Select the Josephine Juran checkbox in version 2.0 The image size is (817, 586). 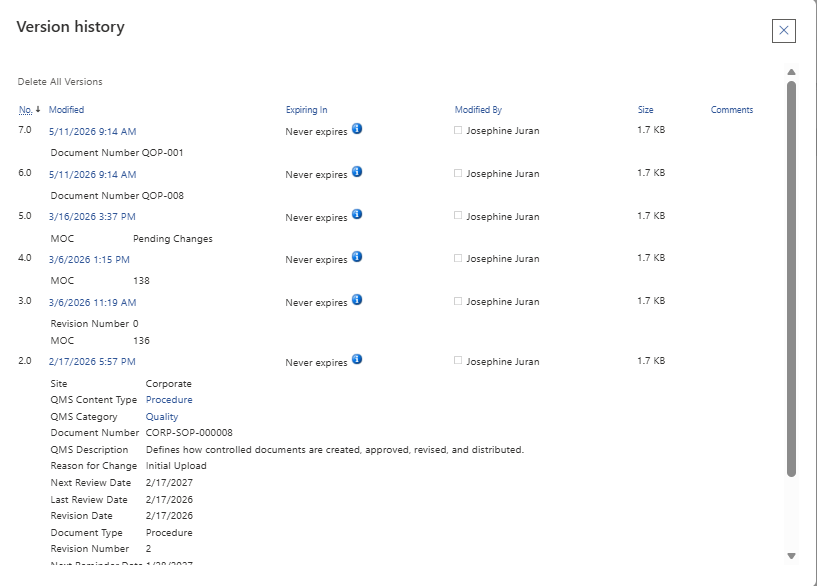click(x=458, y=360)
